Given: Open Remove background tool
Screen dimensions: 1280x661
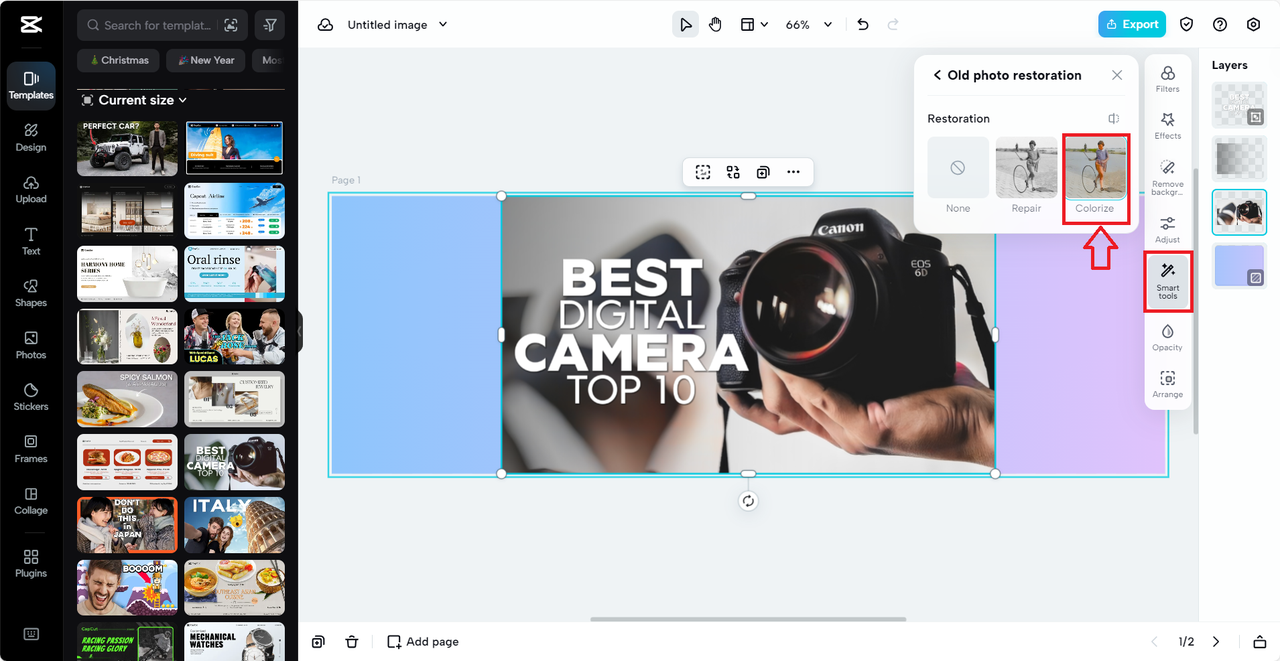Looking at the screenshot, I should pos(1167,174).
